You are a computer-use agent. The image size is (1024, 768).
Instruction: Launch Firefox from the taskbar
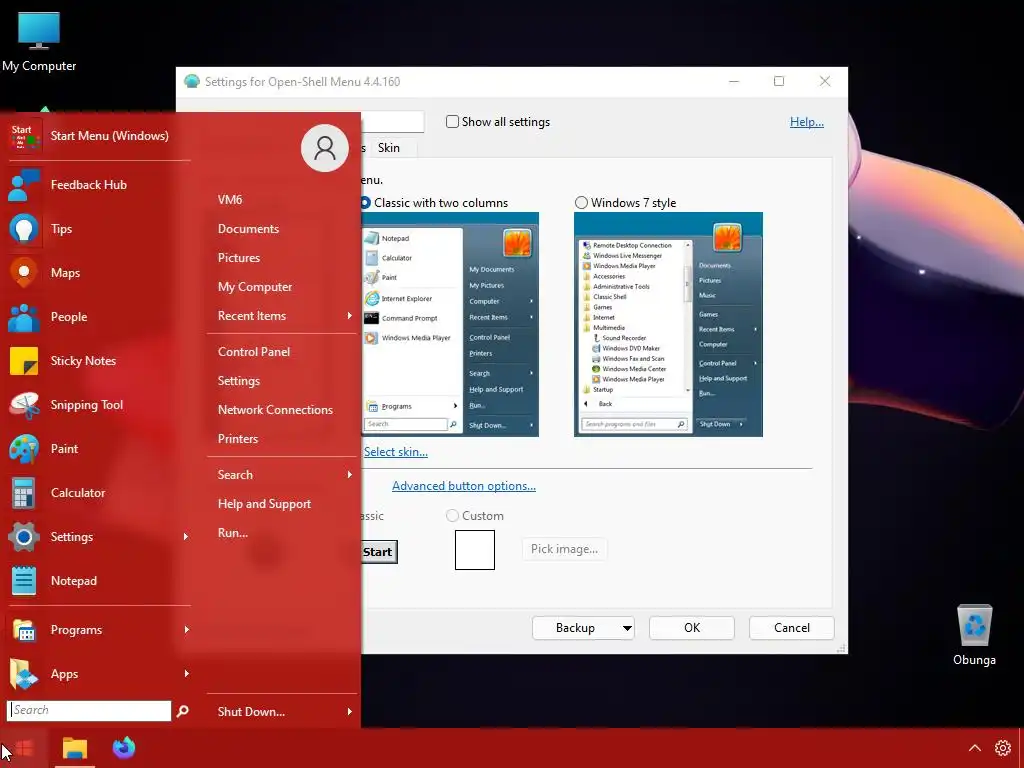123,748
